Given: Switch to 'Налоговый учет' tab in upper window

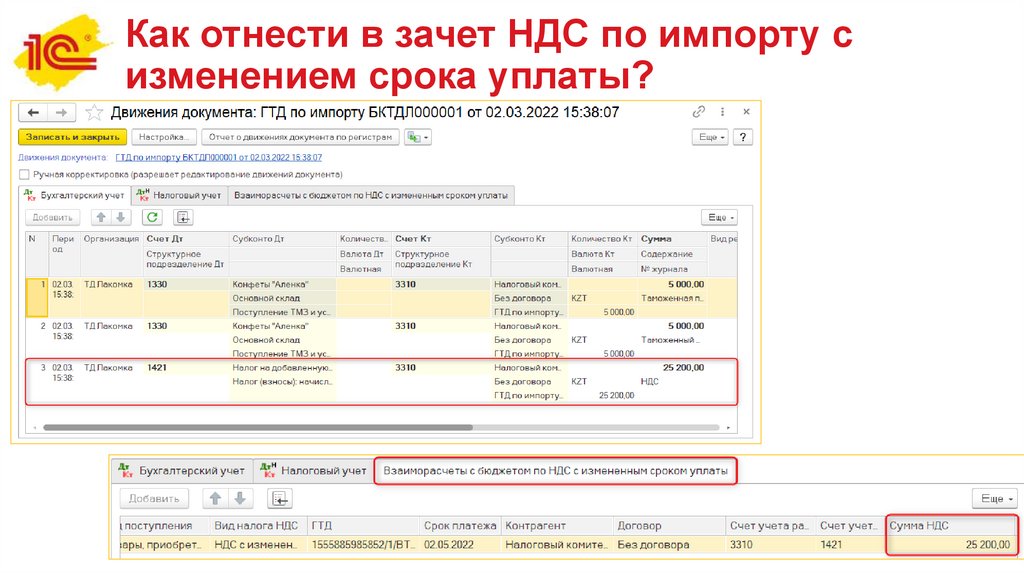Looking at the screenshot, I should coord(179,195).
